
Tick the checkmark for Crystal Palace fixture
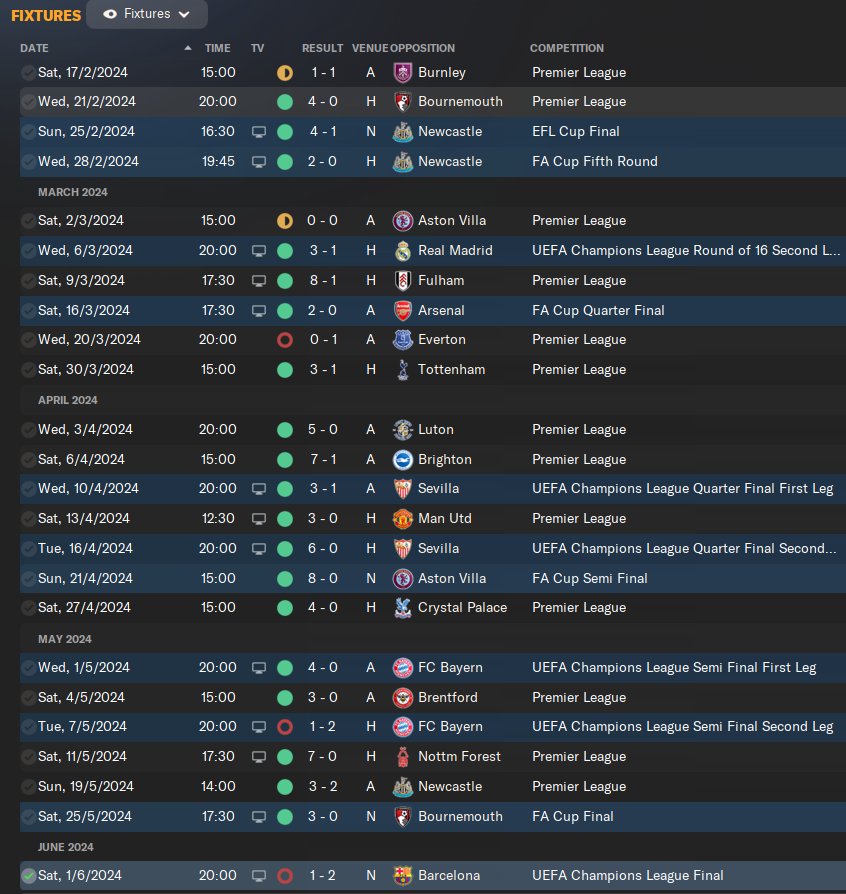coord(28,608)
